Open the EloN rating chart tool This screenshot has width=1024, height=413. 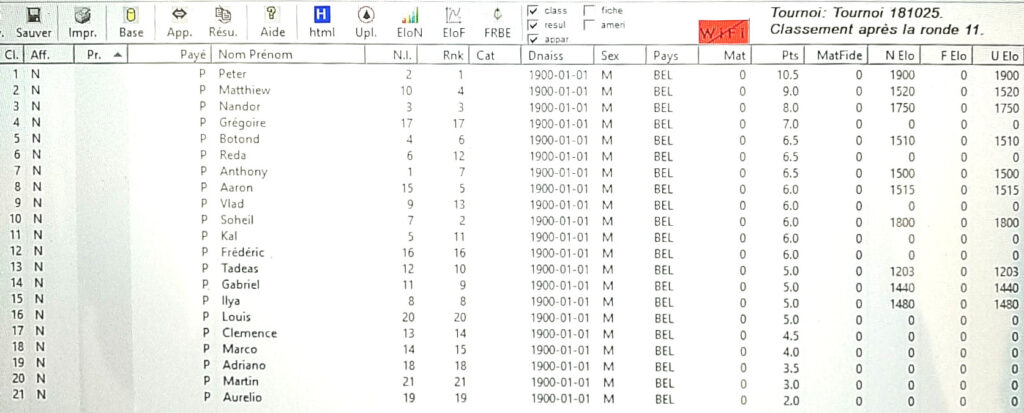coord(409,16)
